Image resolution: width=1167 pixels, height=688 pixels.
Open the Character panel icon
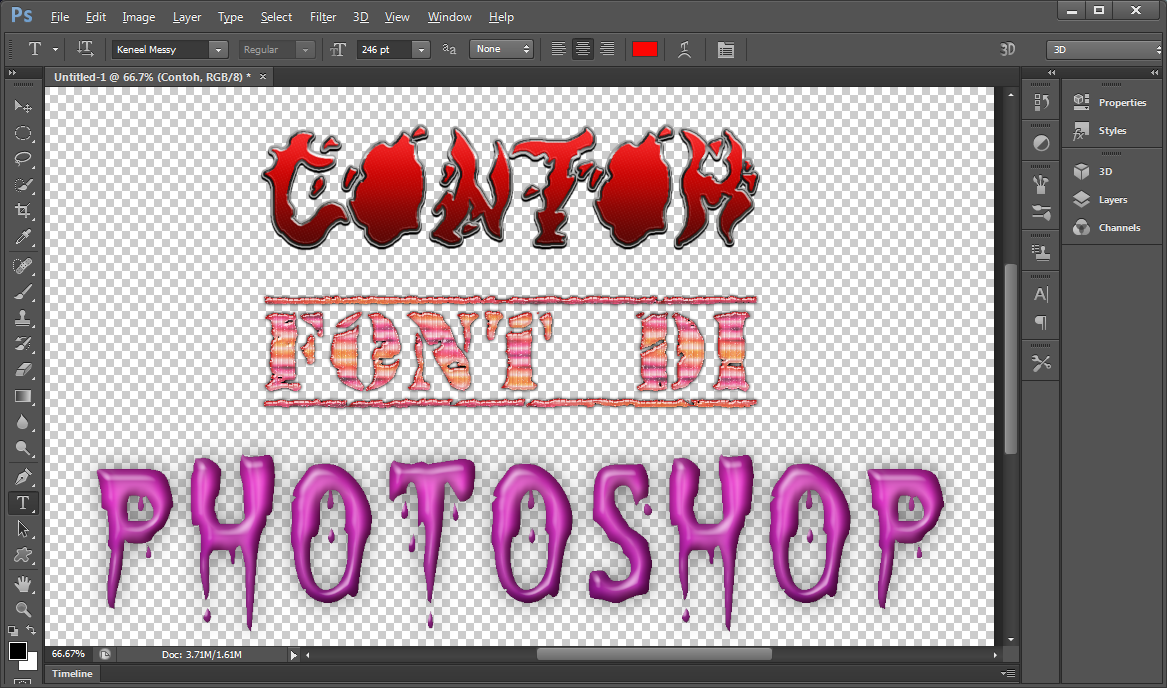click(x=1041, y=294)
